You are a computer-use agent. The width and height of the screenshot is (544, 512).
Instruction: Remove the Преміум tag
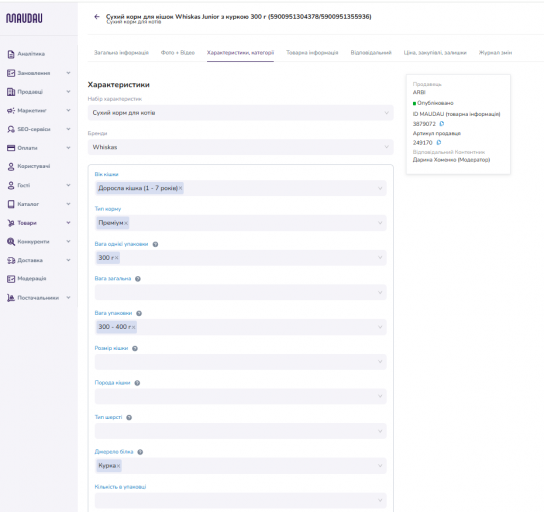click(x=126, y=223)
